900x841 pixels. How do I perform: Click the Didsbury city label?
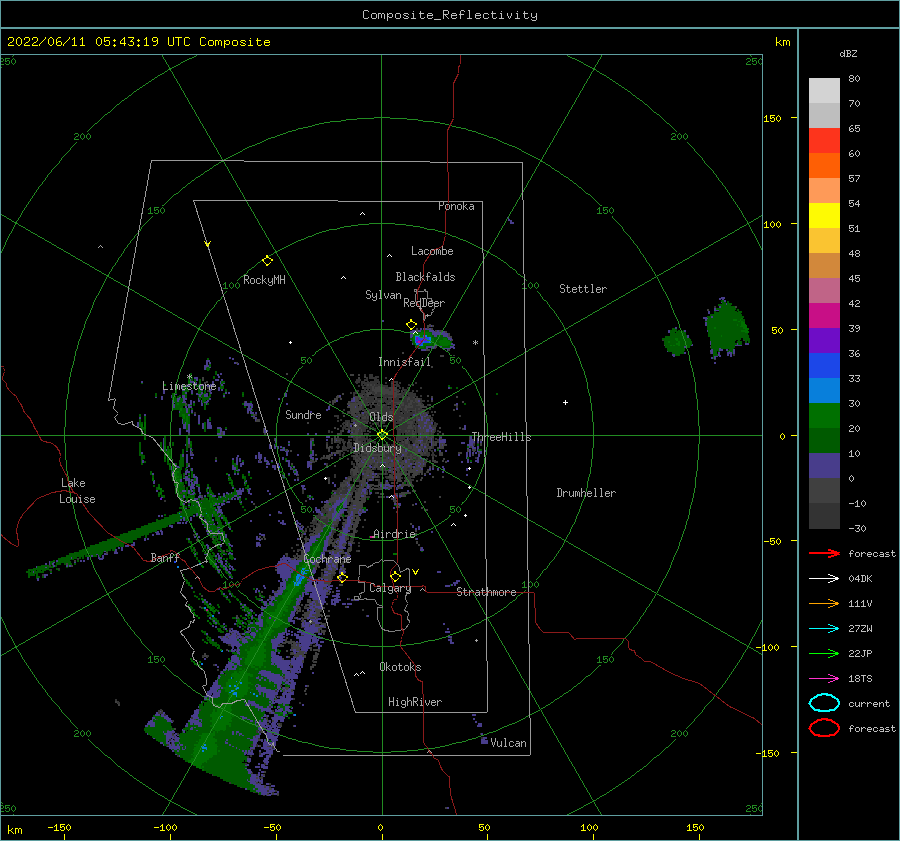click(377, 448)
